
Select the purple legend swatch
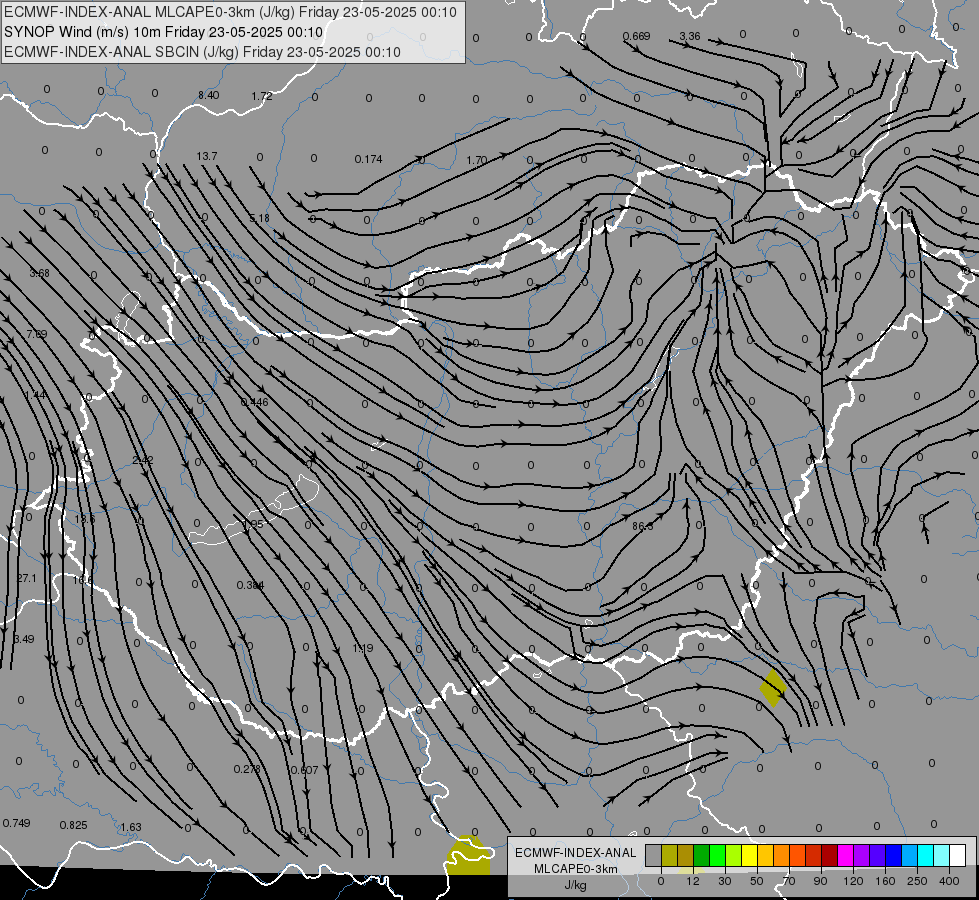(x=862, y=856)
